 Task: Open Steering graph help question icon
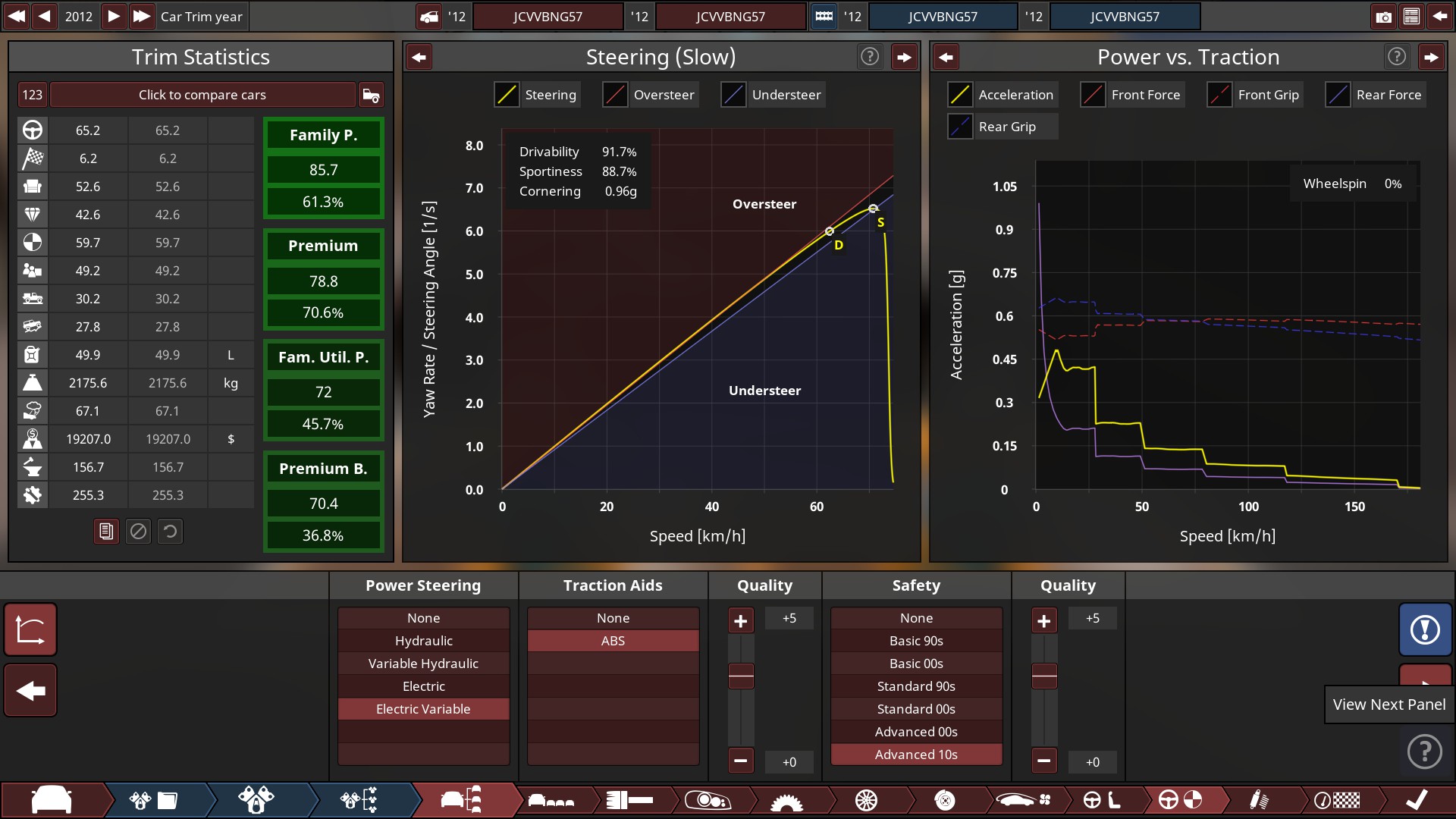(870, 57)
